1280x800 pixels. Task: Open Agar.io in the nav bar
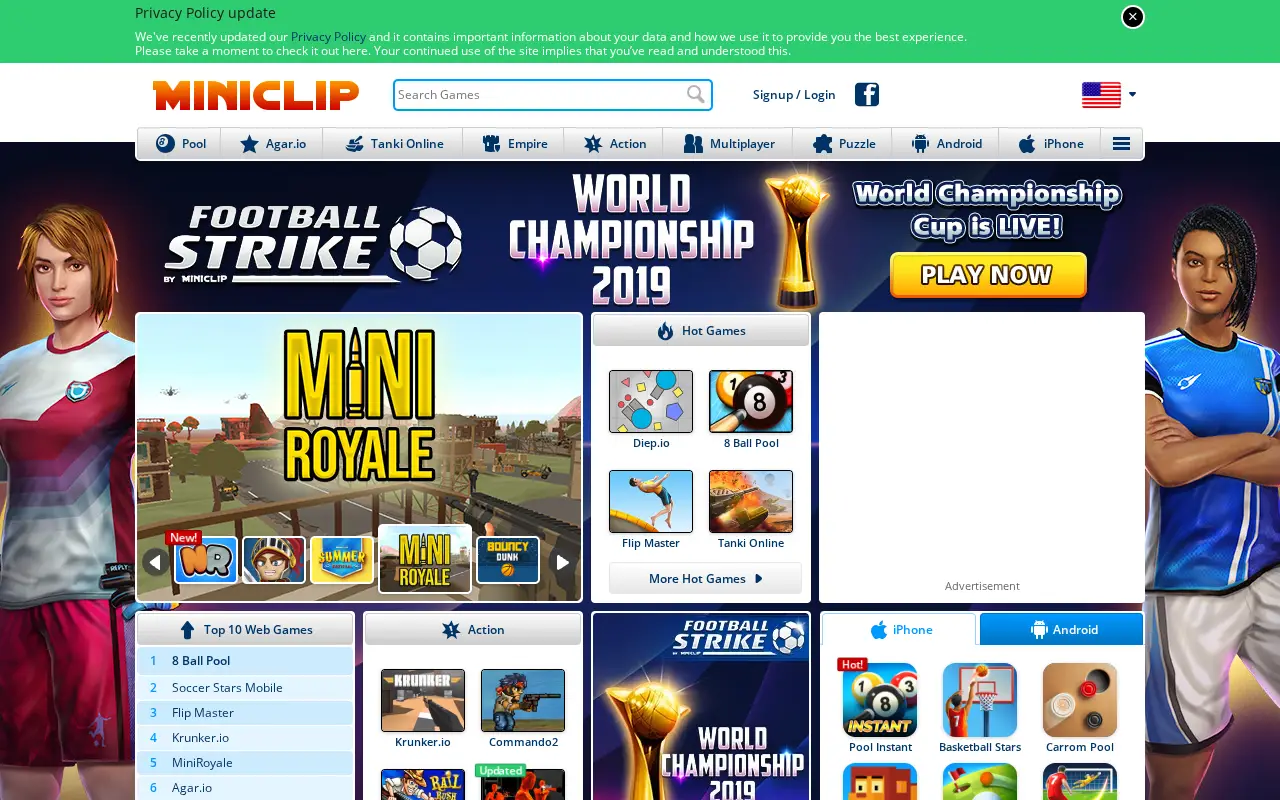tap(272, 144)
